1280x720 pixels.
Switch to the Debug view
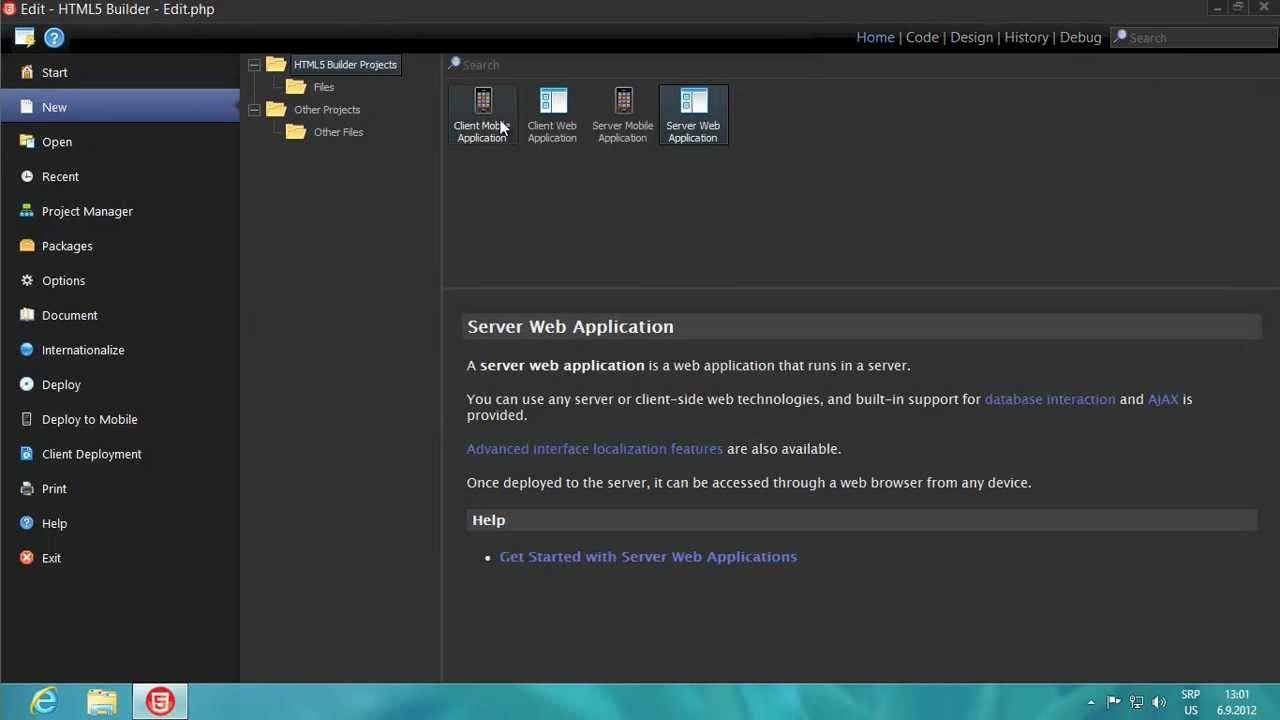[x=1080, y=37]
